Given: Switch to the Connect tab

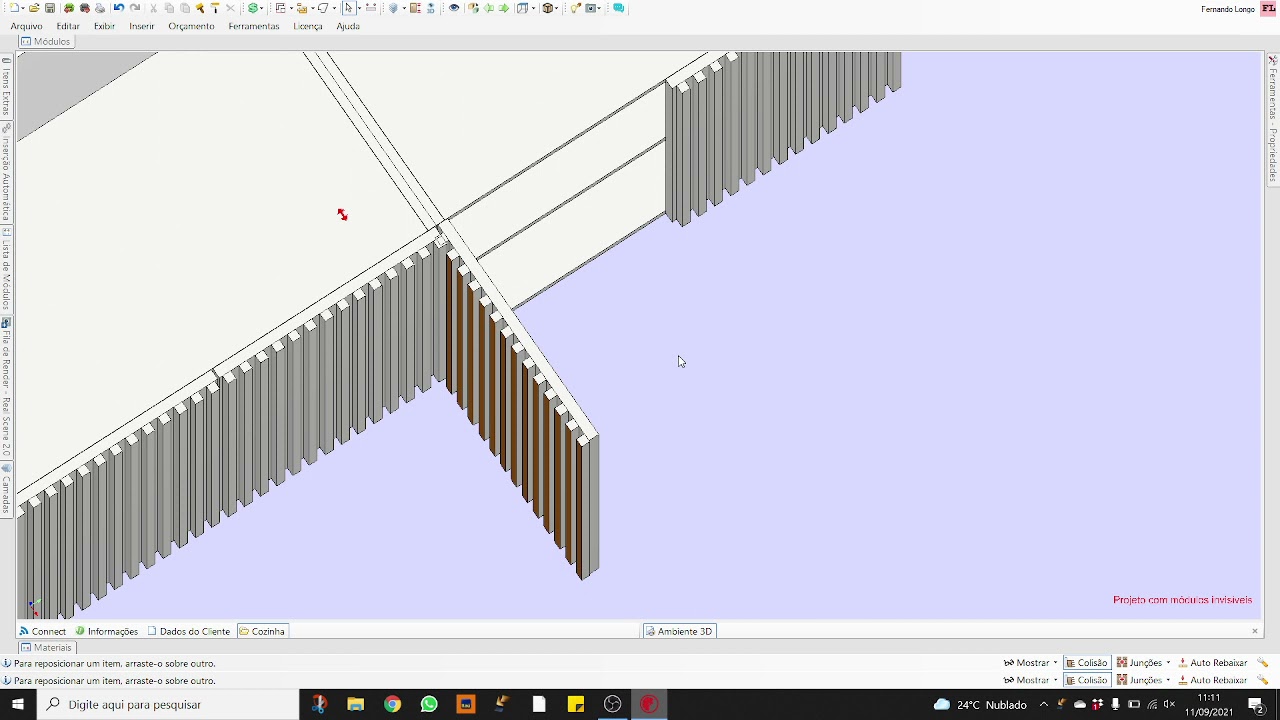Looking at the screenshot, I should click(42, 631).
